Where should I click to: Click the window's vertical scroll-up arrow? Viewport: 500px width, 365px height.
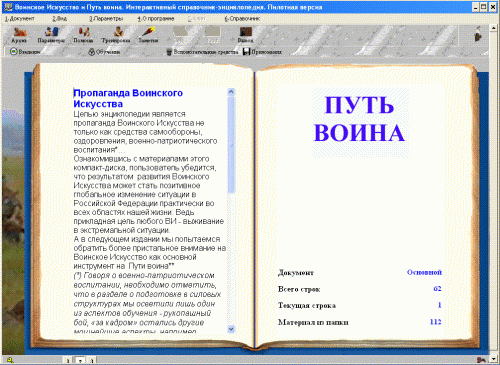tap(494, 28)
